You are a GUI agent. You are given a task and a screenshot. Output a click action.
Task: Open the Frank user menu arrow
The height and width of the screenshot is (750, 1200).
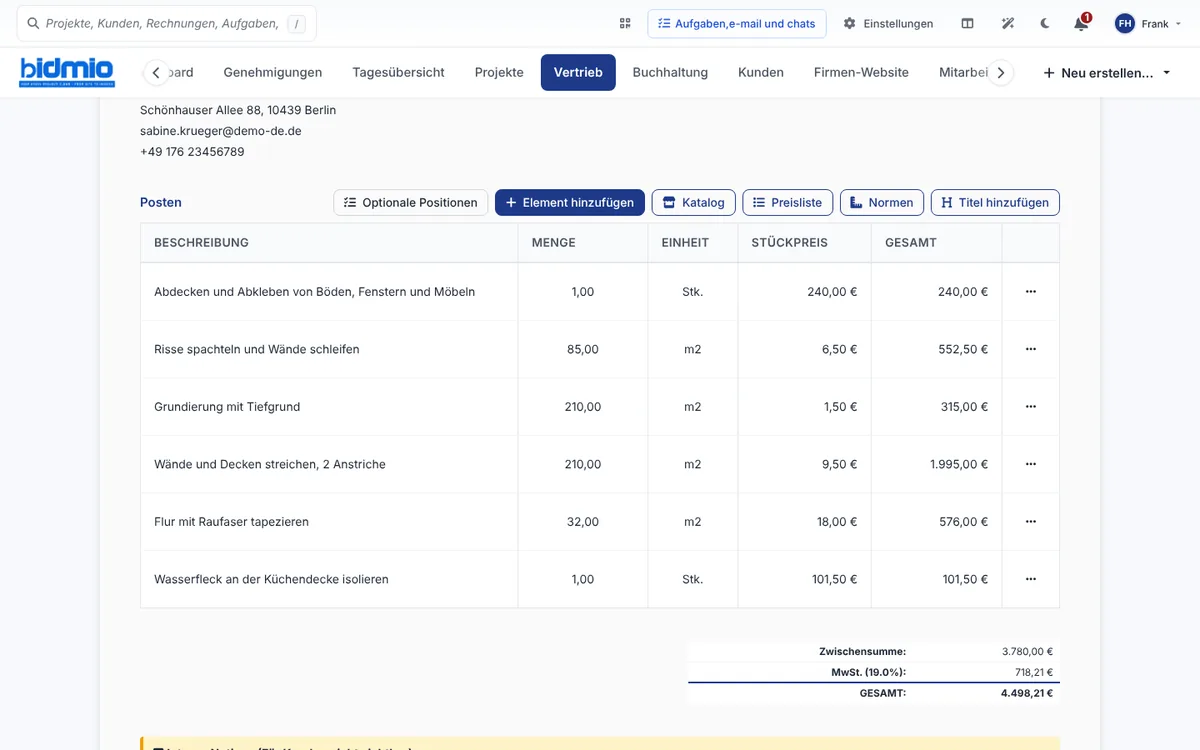(x=1177, y=23)
